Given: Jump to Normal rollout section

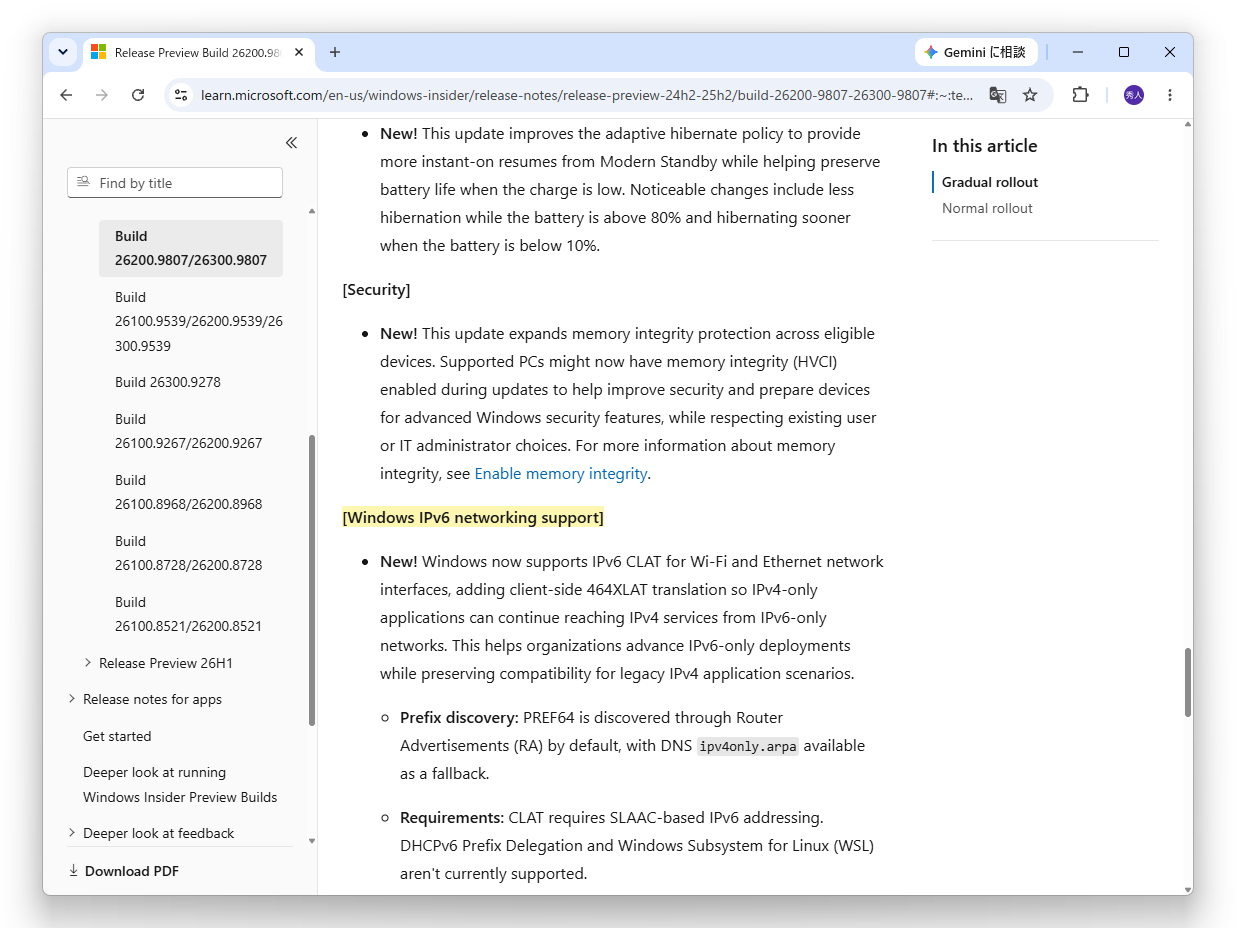Looking at the screenshot, I should click(987, 208).
